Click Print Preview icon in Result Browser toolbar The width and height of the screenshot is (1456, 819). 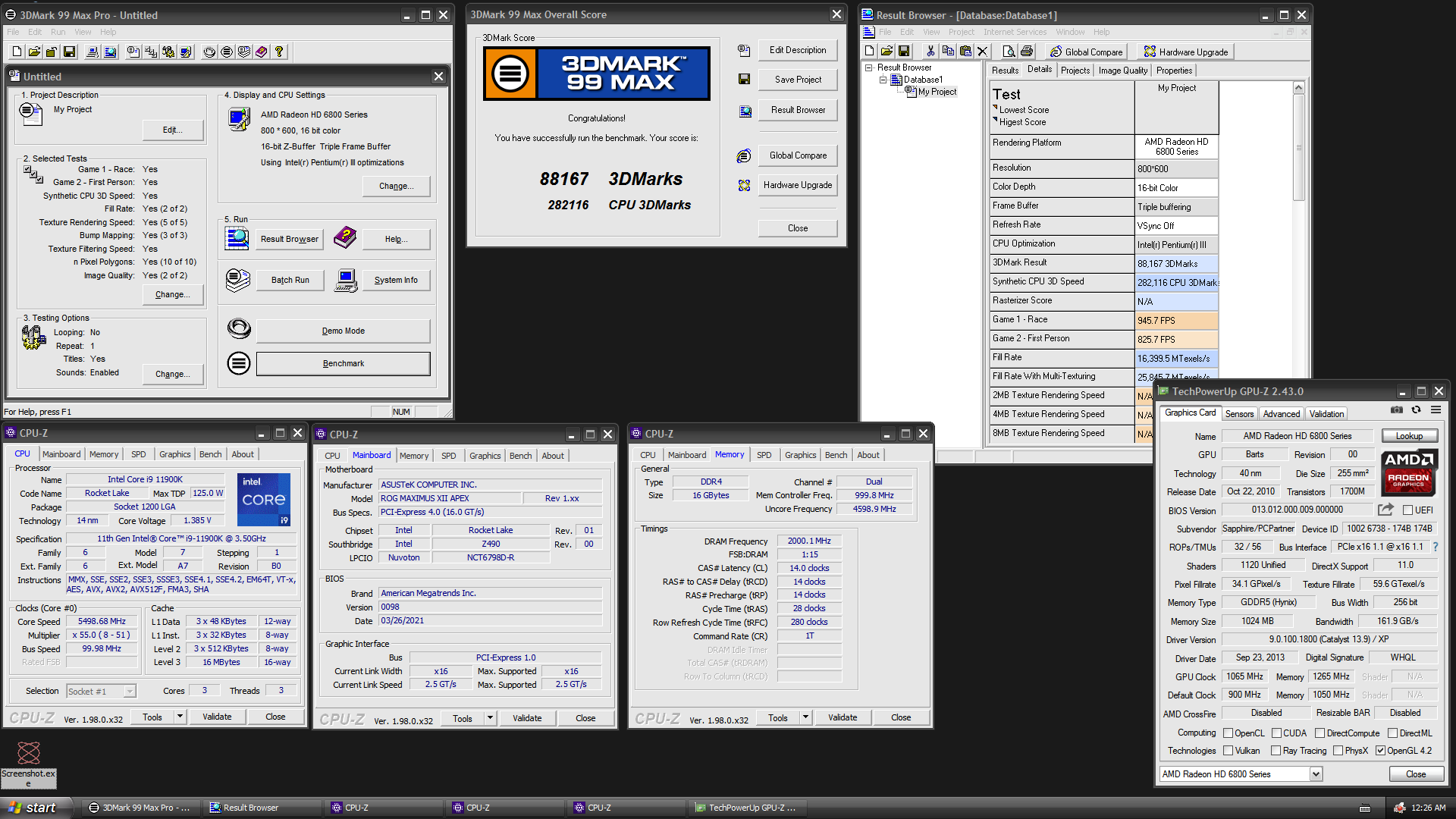[x=1009, y=51]
